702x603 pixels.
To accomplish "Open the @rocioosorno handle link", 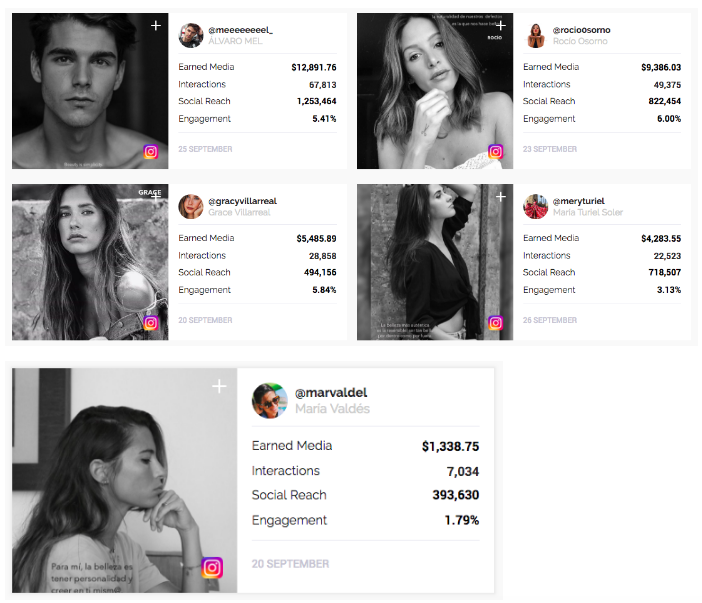I will [x=581, y=30].
